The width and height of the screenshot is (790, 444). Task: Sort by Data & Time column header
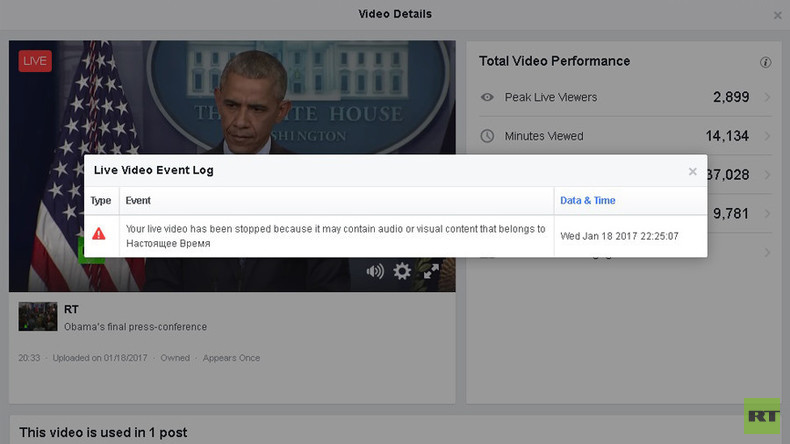pos(587,201)
